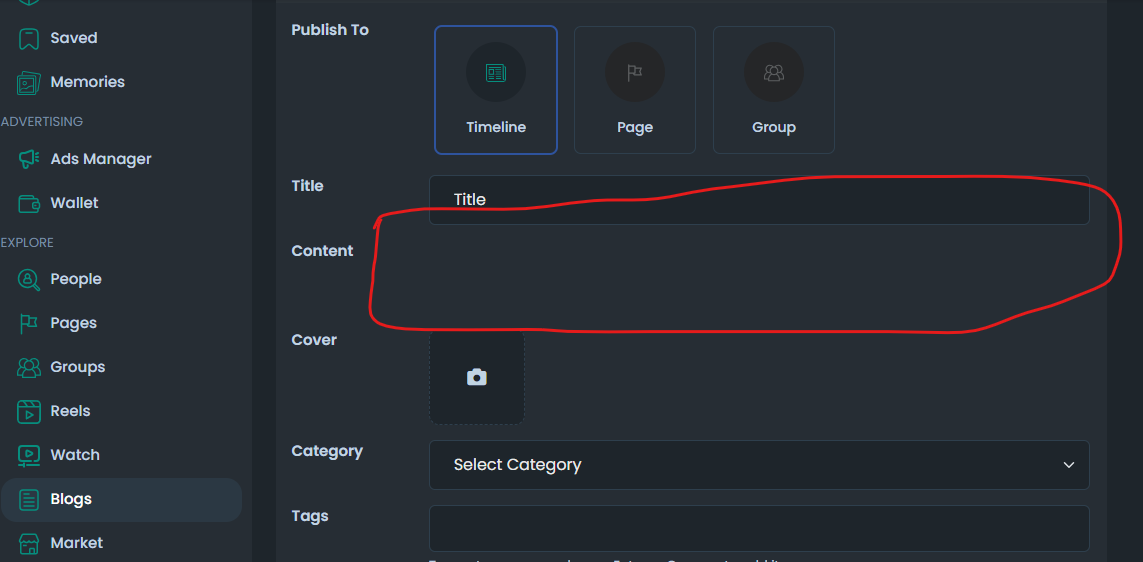
Task: Upload a cover via camera button
Action: tap(476, 377)
